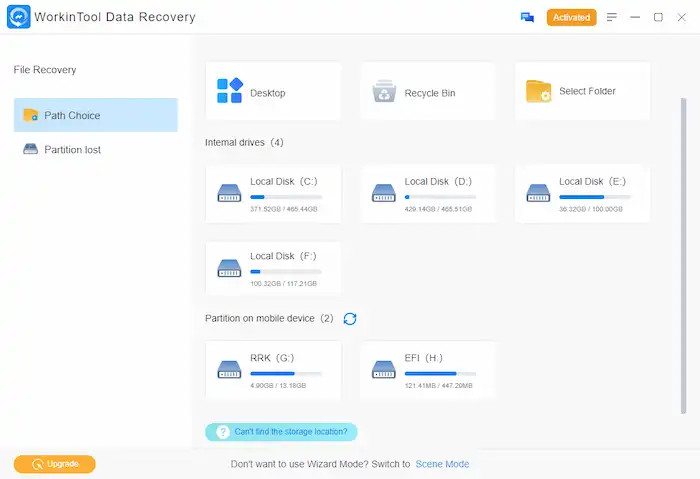Select the Partition lost tab
Screen dimensions: 700x479
96,149
